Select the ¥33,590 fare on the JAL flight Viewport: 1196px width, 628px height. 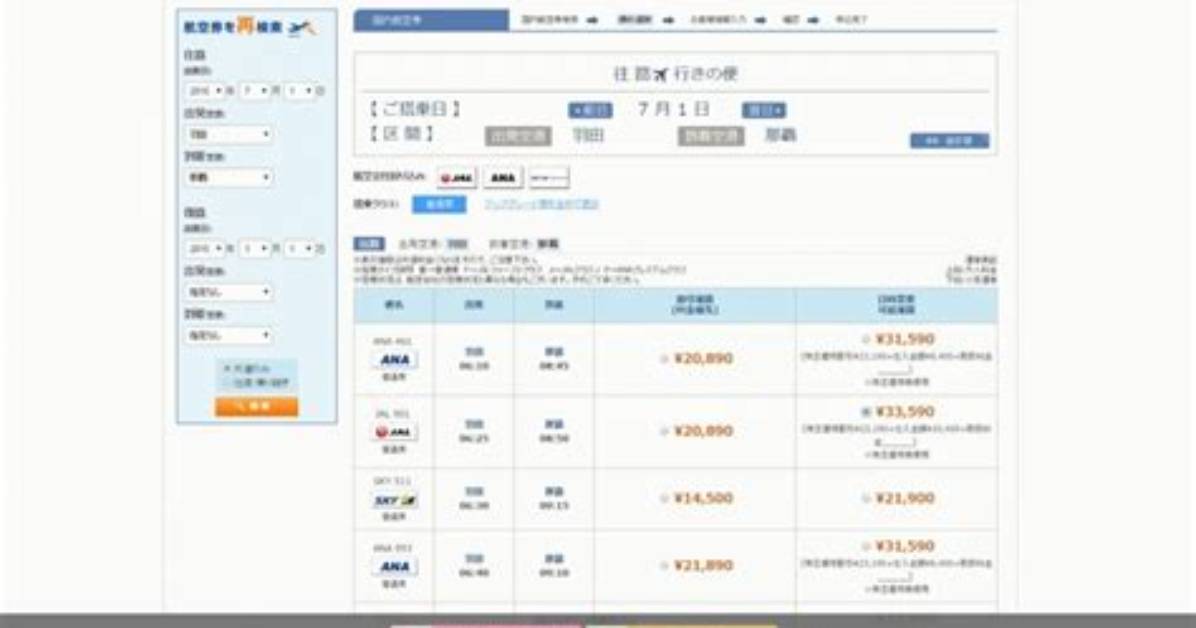[866, 412]
